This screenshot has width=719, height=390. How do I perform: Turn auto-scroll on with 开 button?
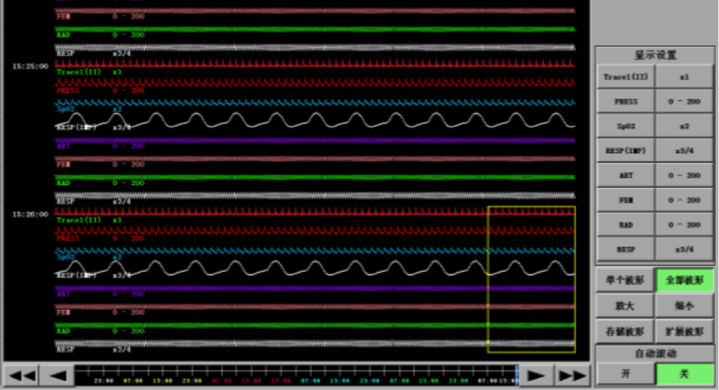[x=625, y=374]
